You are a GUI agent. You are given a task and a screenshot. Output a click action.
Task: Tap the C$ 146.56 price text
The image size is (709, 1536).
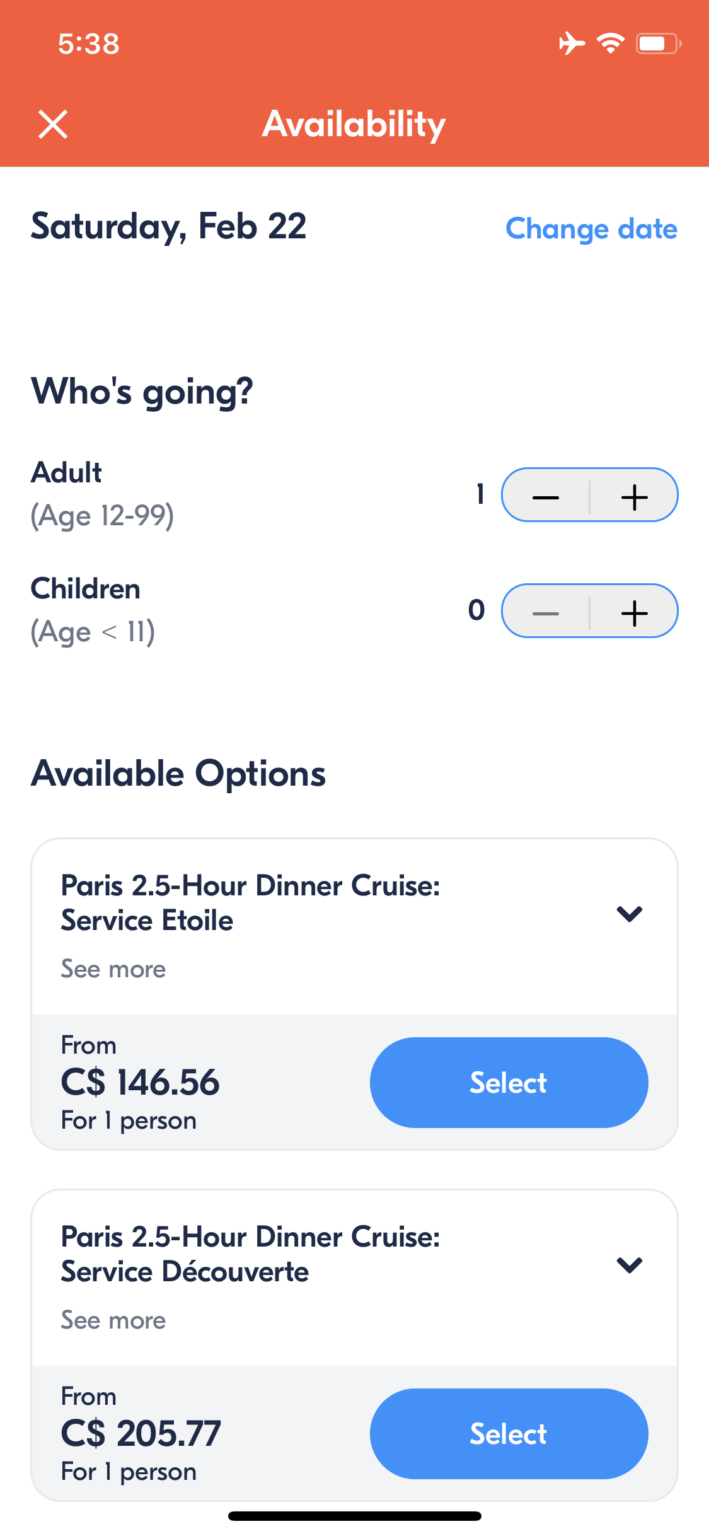[139, 1082]
